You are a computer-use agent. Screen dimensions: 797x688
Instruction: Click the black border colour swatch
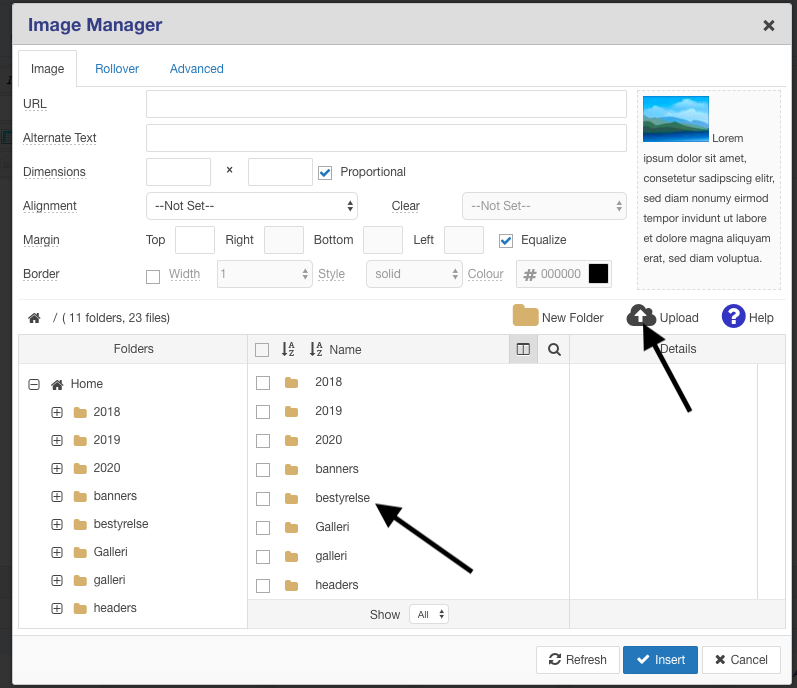598,274
